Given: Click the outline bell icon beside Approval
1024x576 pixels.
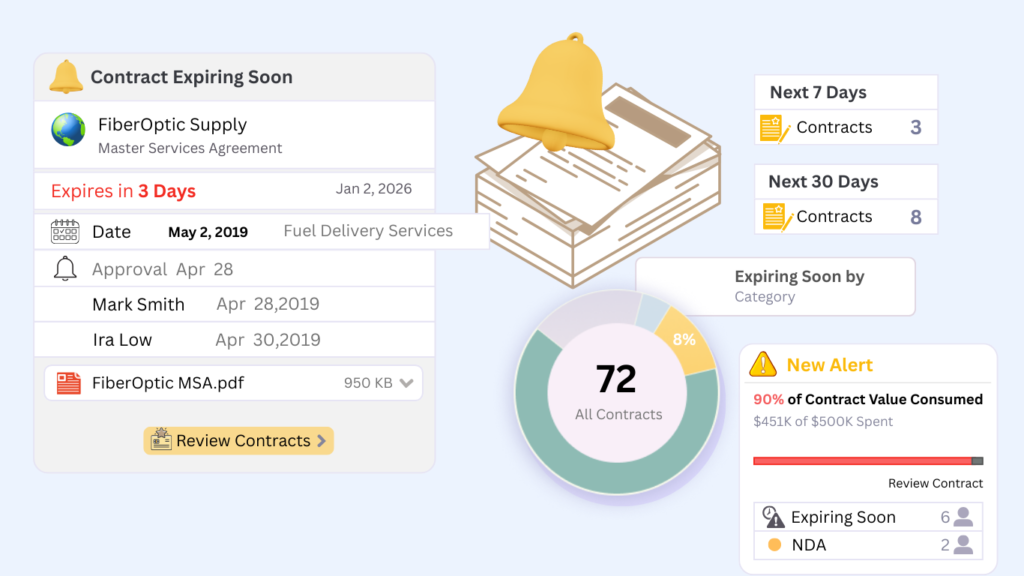Looking at the screenshot, I should [65, 269].
